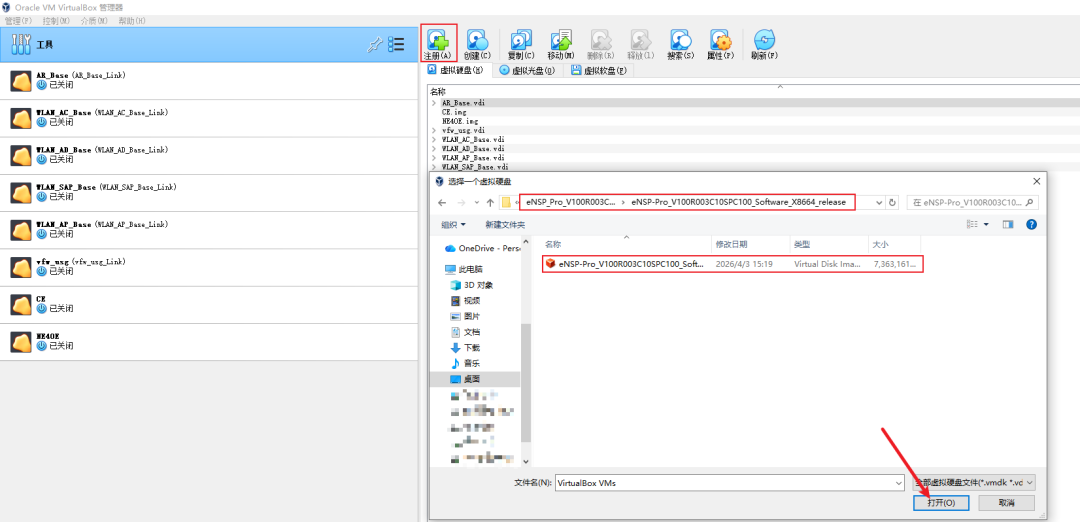Screen dimensions: 1080x522
Task: Open OneDrive in navigation pane
Action: [481, 249]
